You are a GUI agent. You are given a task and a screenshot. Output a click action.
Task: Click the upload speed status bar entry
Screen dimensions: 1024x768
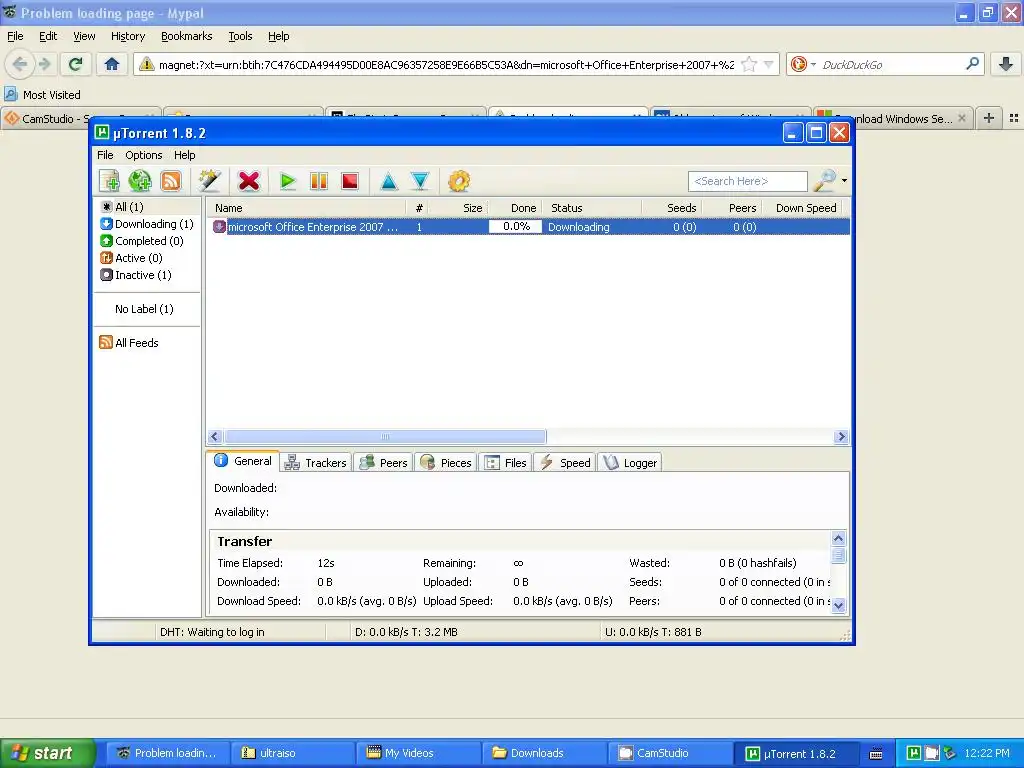[x=653, y=632]
